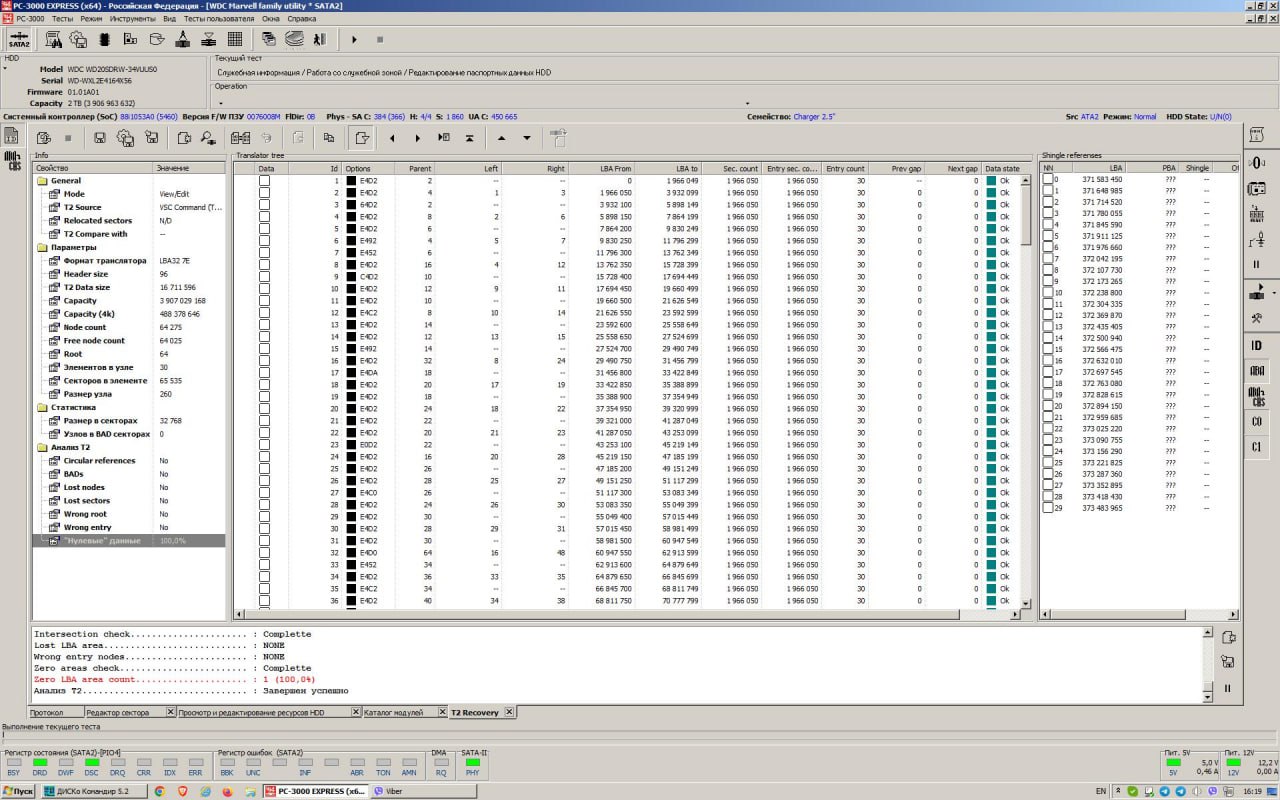Open the Инструменты menu
The width and height of the screenshot is (1280, 800).
(x=132, y=19)
